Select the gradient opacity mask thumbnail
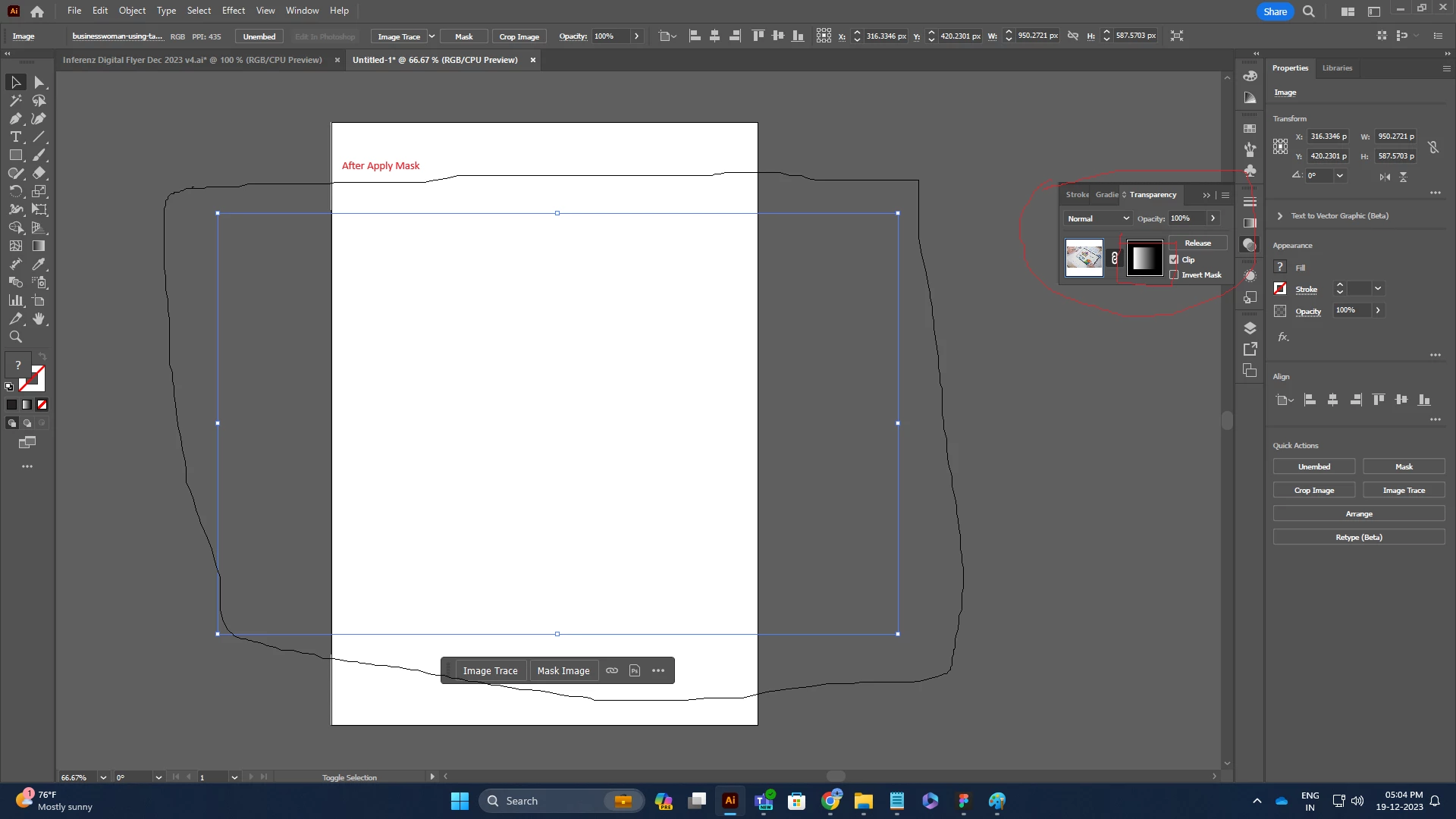This screenshot has width=1456, height=819. (x=1144, y=258)
